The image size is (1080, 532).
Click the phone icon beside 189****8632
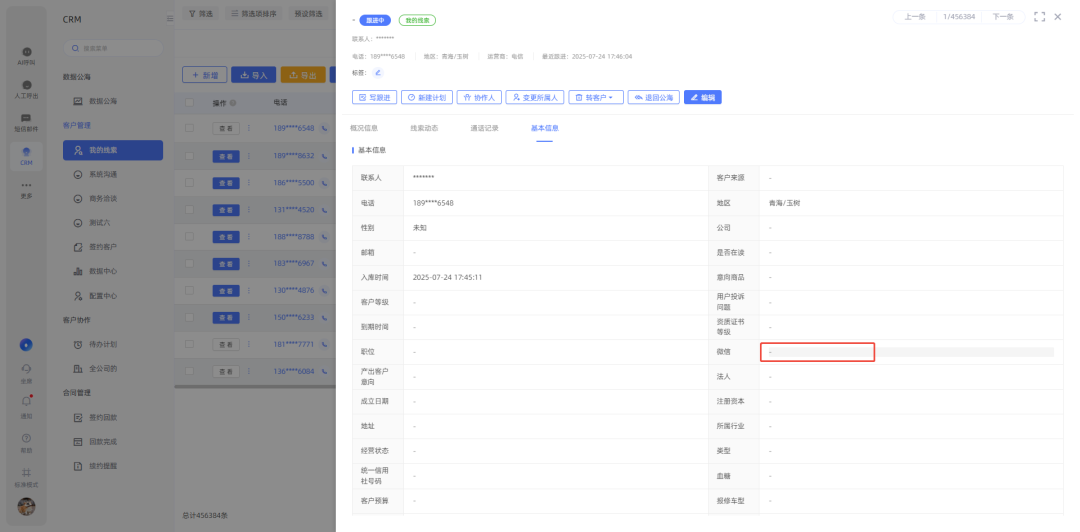tap(324, 156)
